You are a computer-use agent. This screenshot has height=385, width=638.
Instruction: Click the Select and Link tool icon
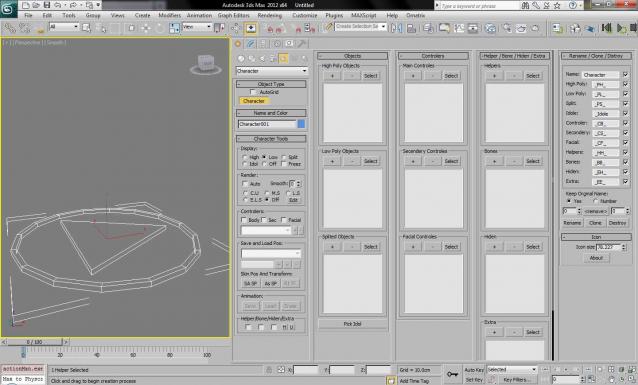9,28
